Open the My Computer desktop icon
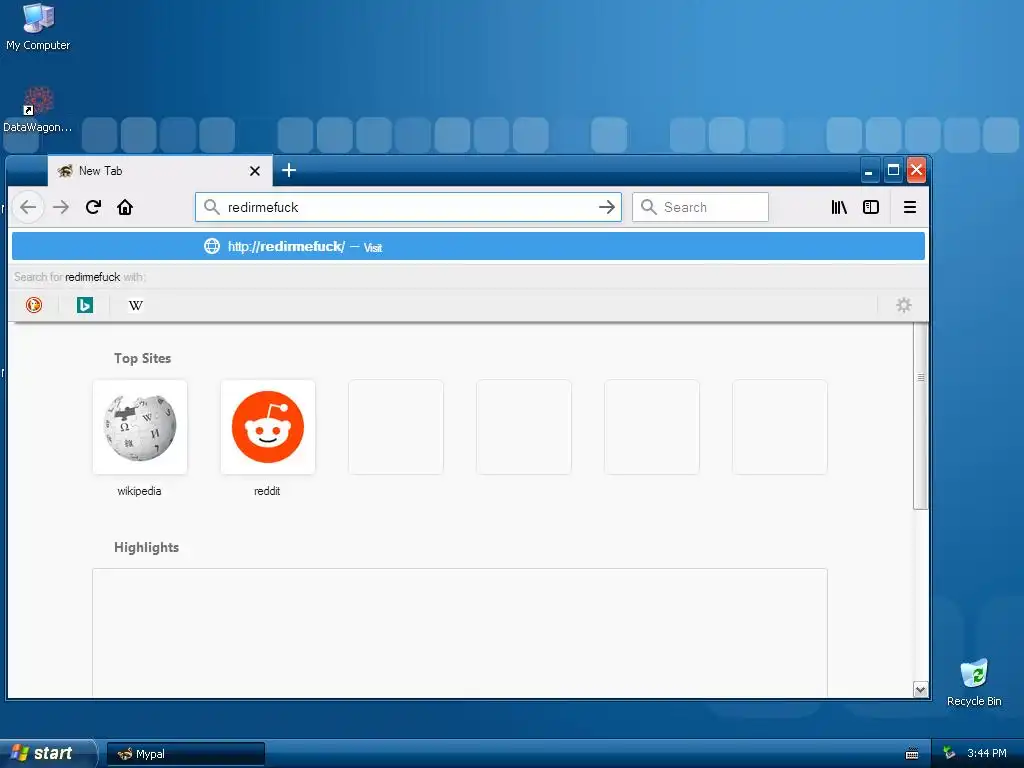 click(x=38, y=27)
